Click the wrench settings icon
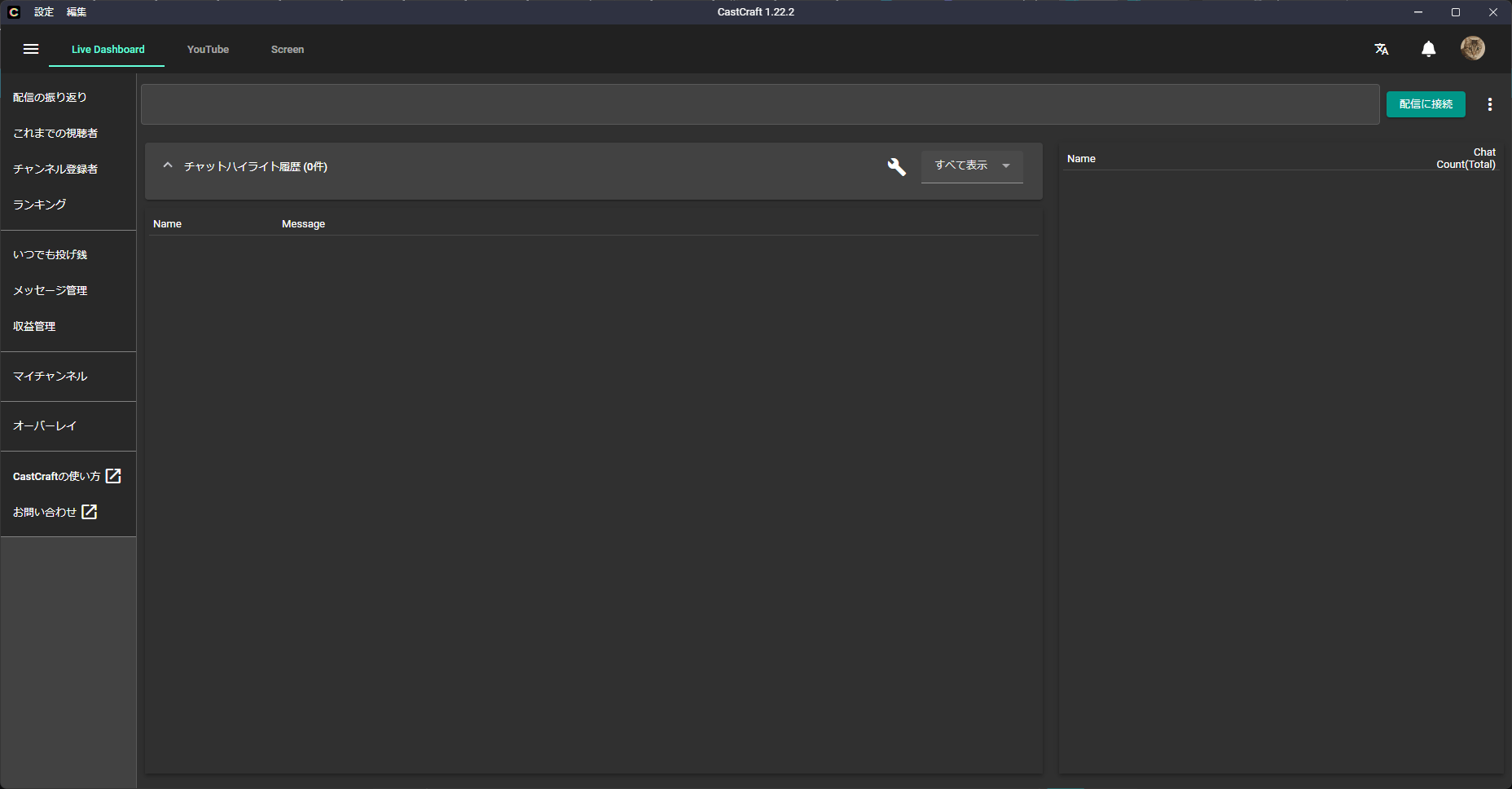This screenshot has height=789, width=1512. tap(896, 167)
